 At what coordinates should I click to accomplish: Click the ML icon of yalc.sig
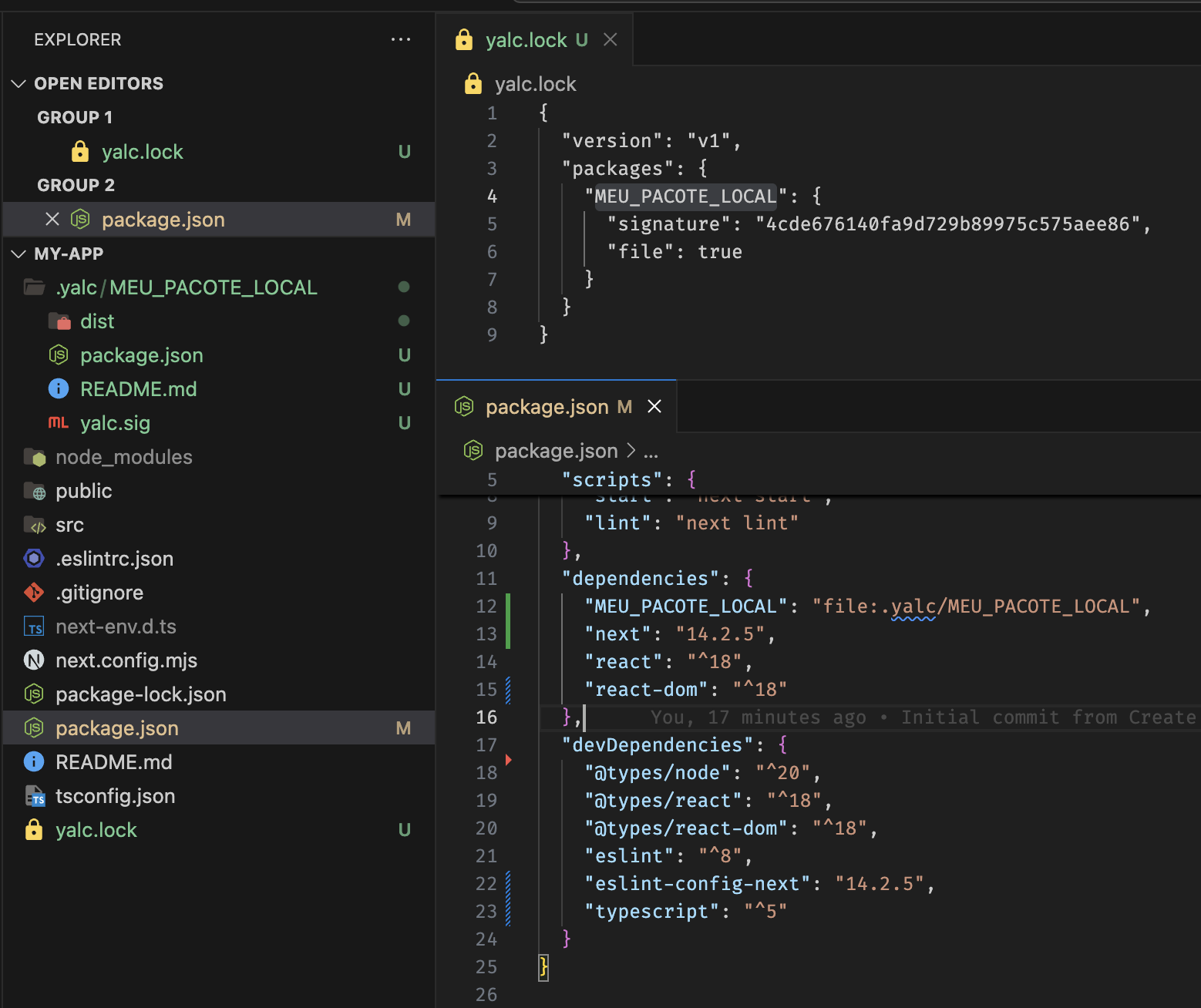(59, 422)
